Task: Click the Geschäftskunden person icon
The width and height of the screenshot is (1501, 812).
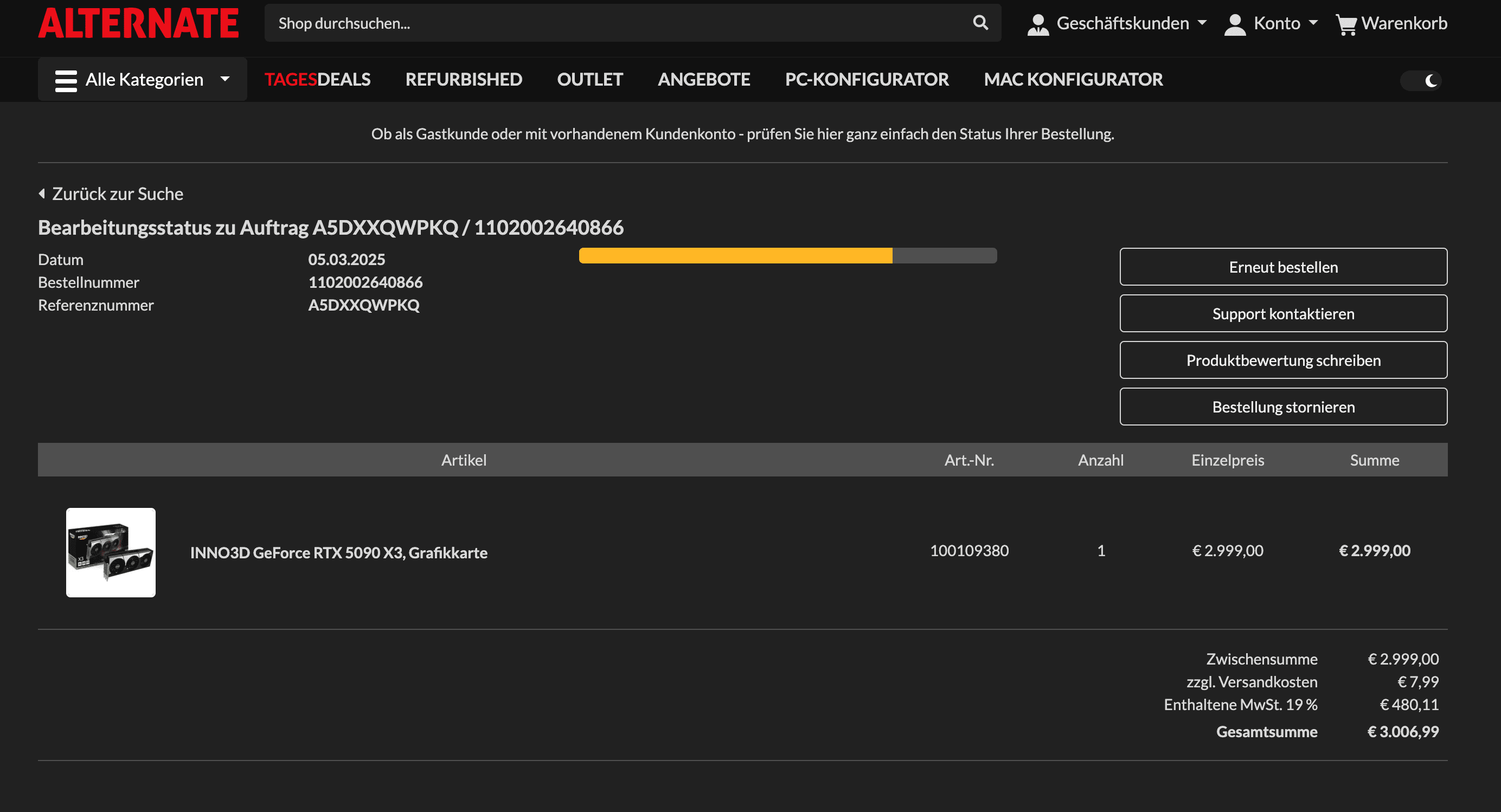Action: [1038, 24]
